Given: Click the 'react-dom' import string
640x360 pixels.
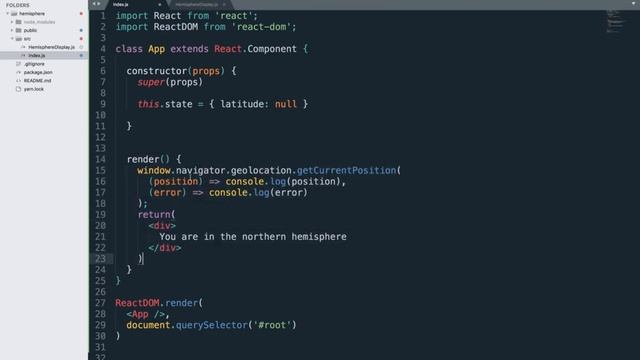Looking at the screenshot, I should (x=261, y=27).
